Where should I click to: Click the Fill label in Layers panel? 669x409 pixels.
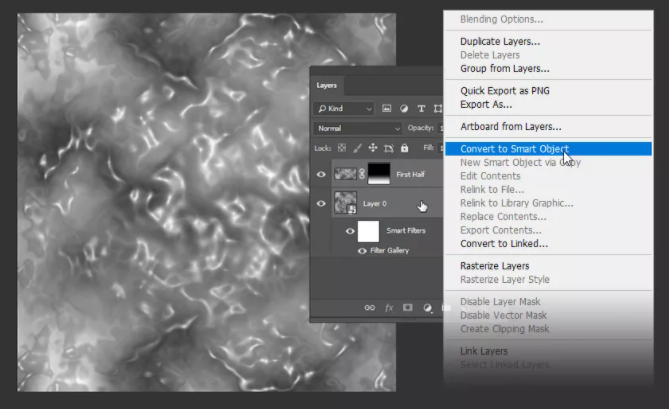click(x=428, y=148)
